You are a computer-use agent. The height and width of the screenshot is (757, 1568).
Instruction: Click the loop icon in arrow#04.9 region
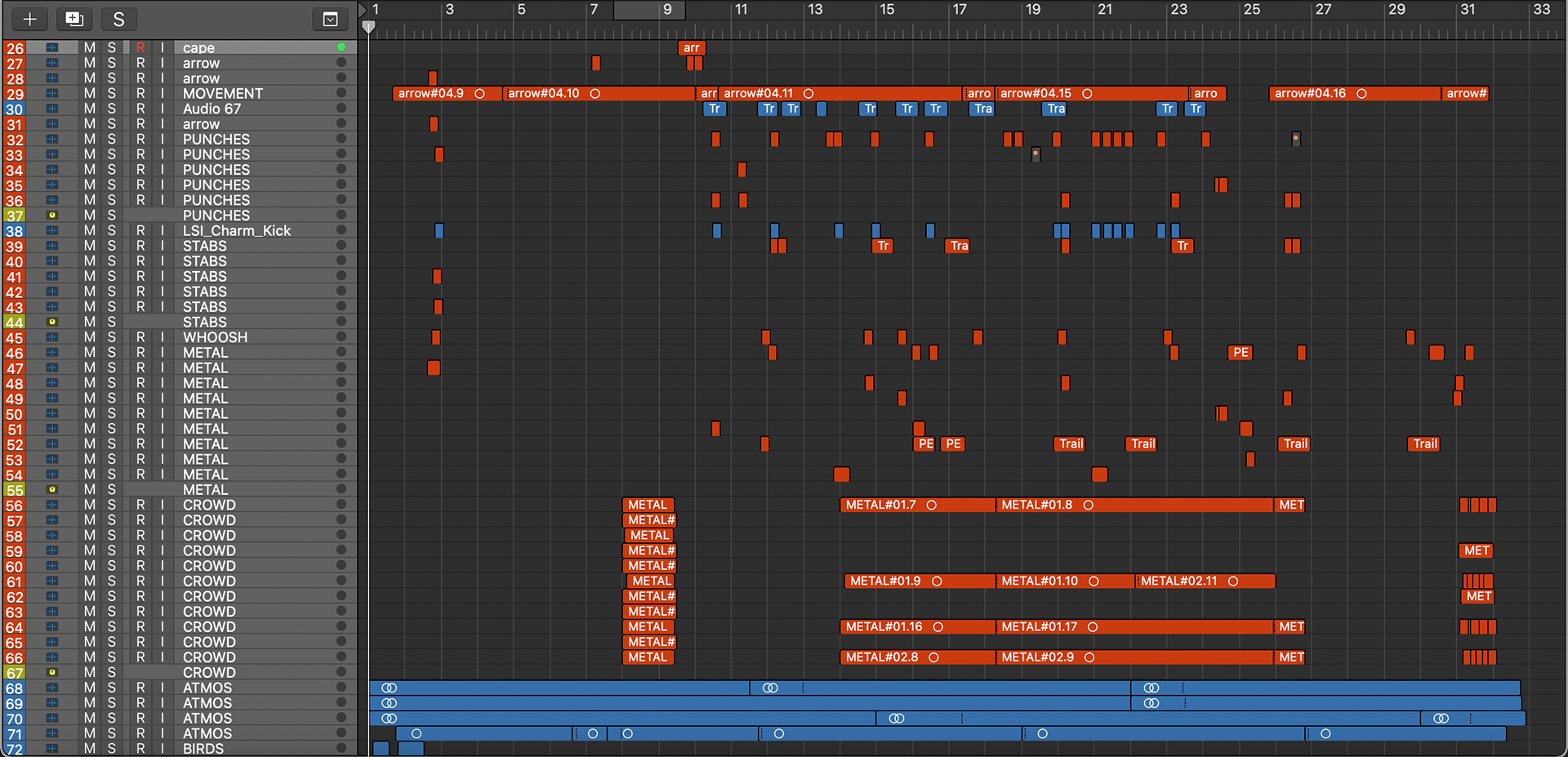pyautogui.click(x=479, y=94)
